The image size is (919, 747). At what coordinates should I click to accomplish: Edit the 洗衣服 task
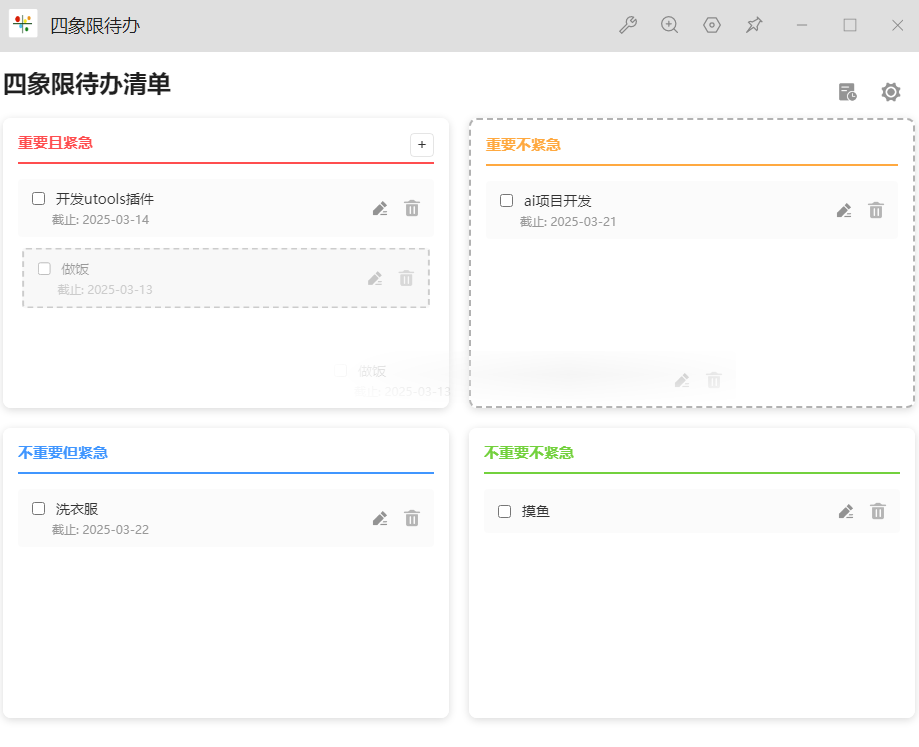(x=380, y=519)
